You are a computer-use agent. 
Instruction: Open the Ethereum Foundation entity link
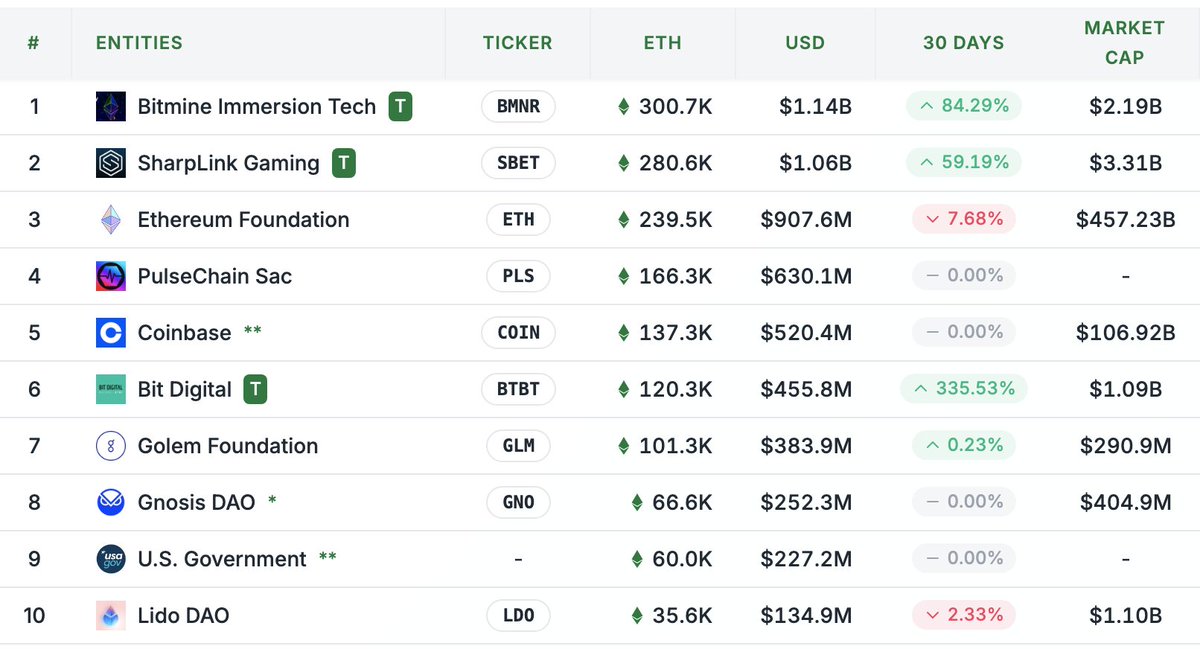click(x=244, y=220)
